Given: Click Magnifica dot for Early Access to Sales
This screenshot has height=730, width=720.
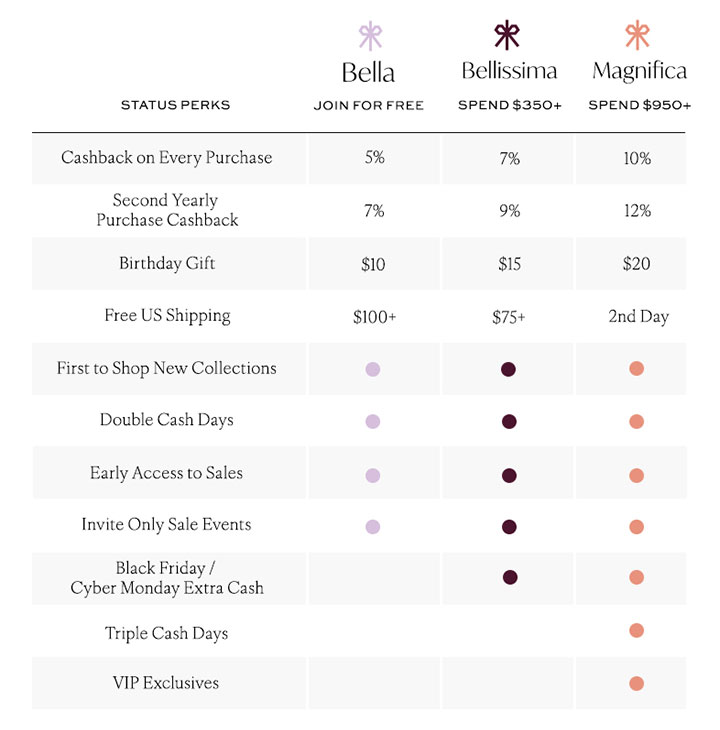Looking at the screenshot, I should [637, 475].
